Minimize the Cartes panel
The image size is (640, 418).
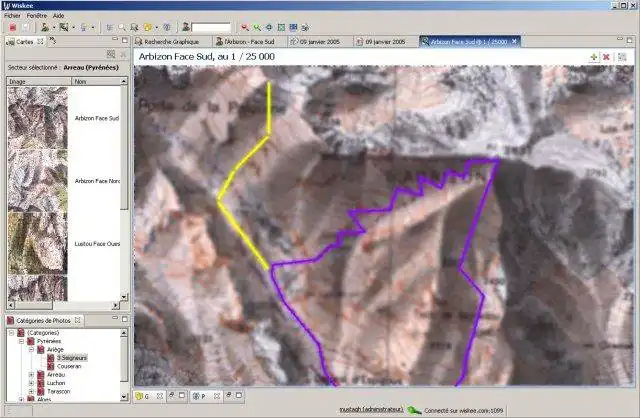click(115, 39)
